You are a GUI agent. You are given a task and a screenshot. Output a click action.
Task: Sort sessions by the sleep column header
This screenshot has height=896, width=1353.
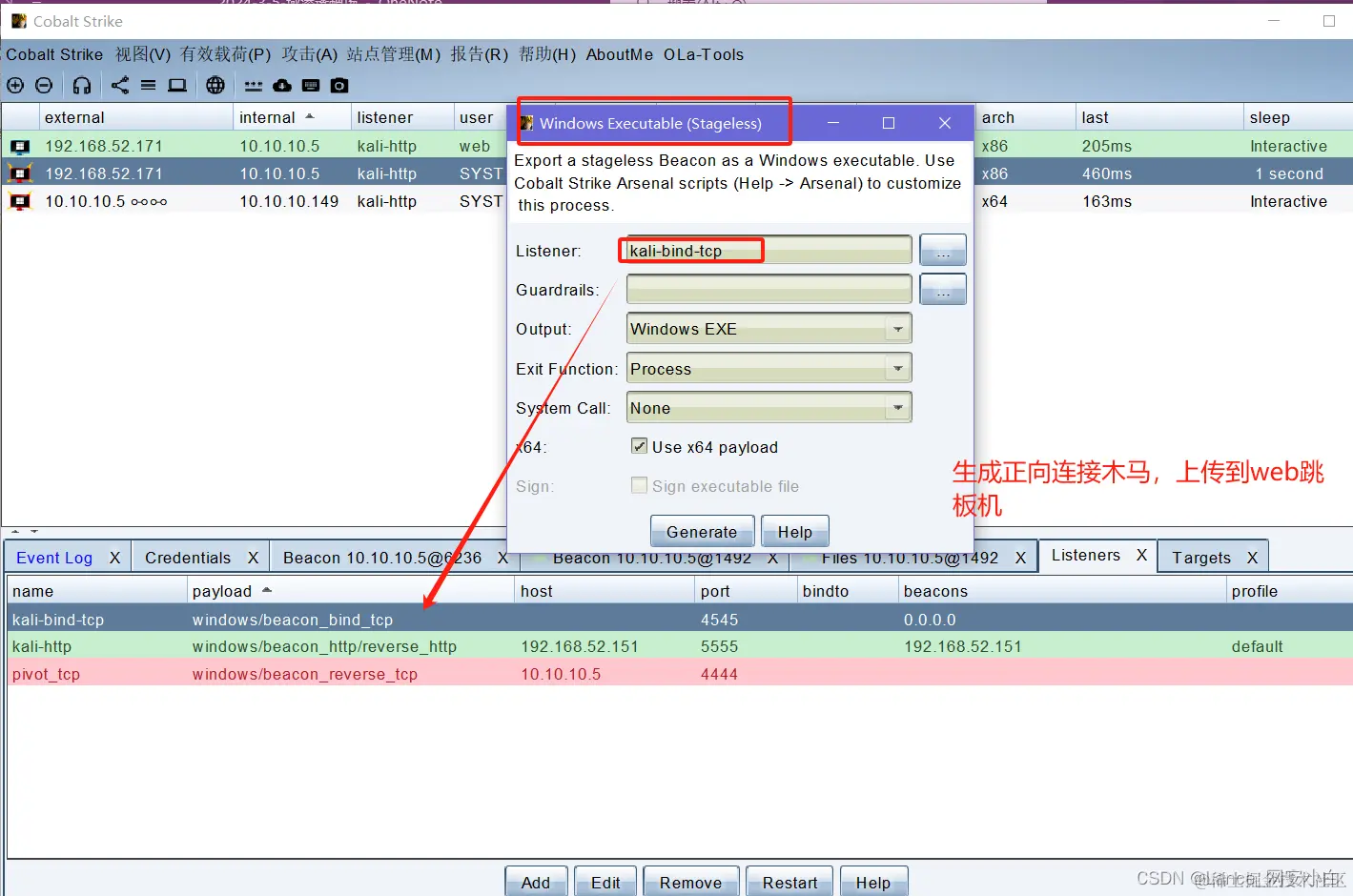pyautogui.click(x=1299, y=117)
